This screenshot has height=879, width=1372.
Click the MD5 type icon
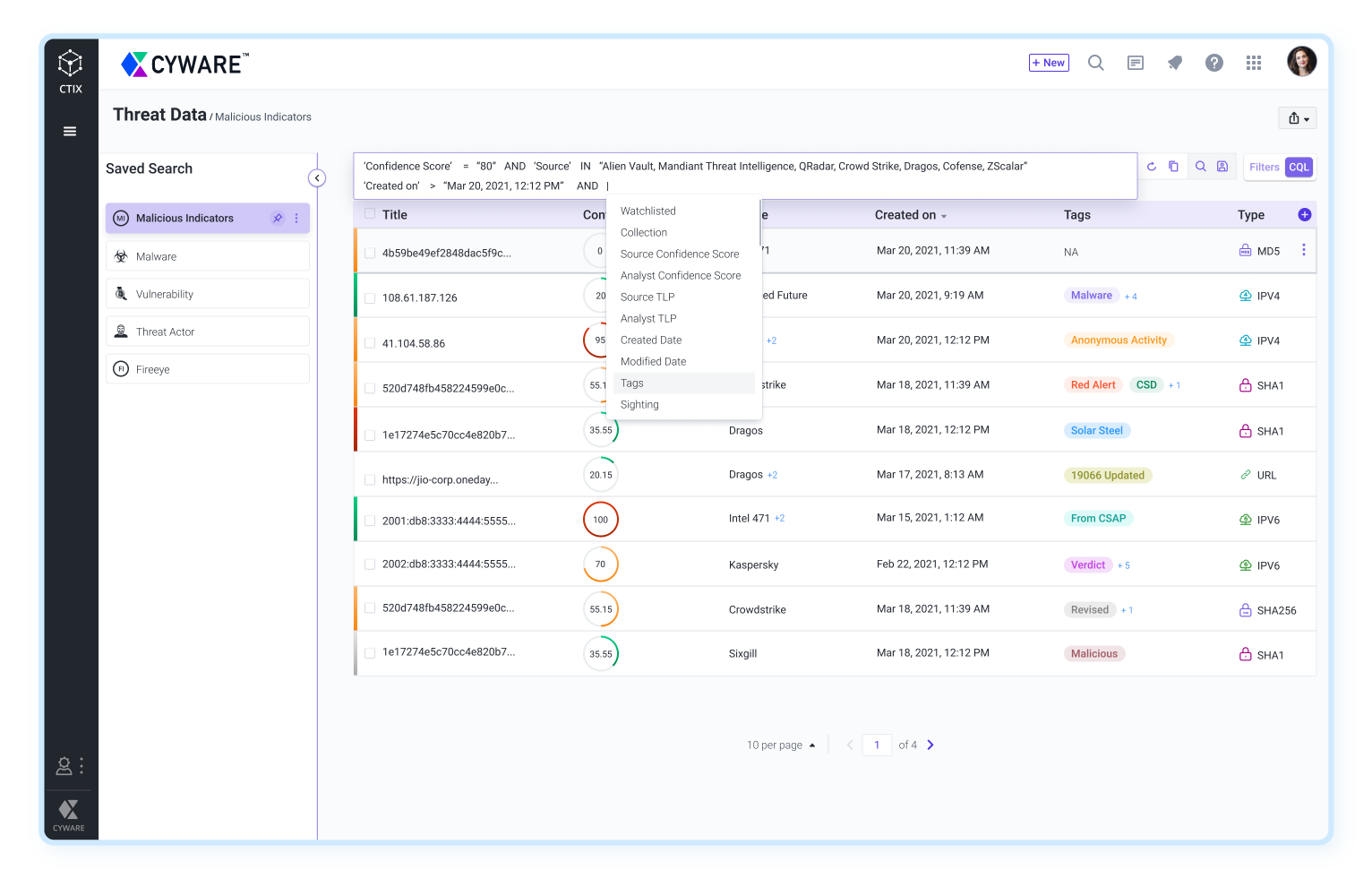point(1246,251)
